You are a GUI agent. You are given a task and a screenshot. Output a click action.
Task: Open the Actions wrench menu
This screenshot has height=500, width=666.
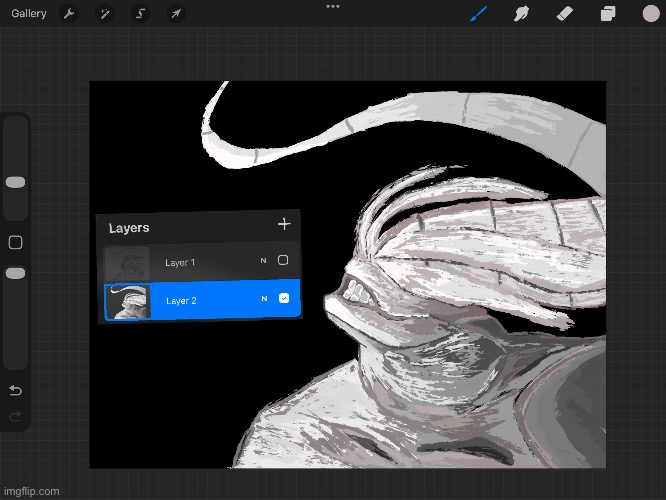point(69,14)
